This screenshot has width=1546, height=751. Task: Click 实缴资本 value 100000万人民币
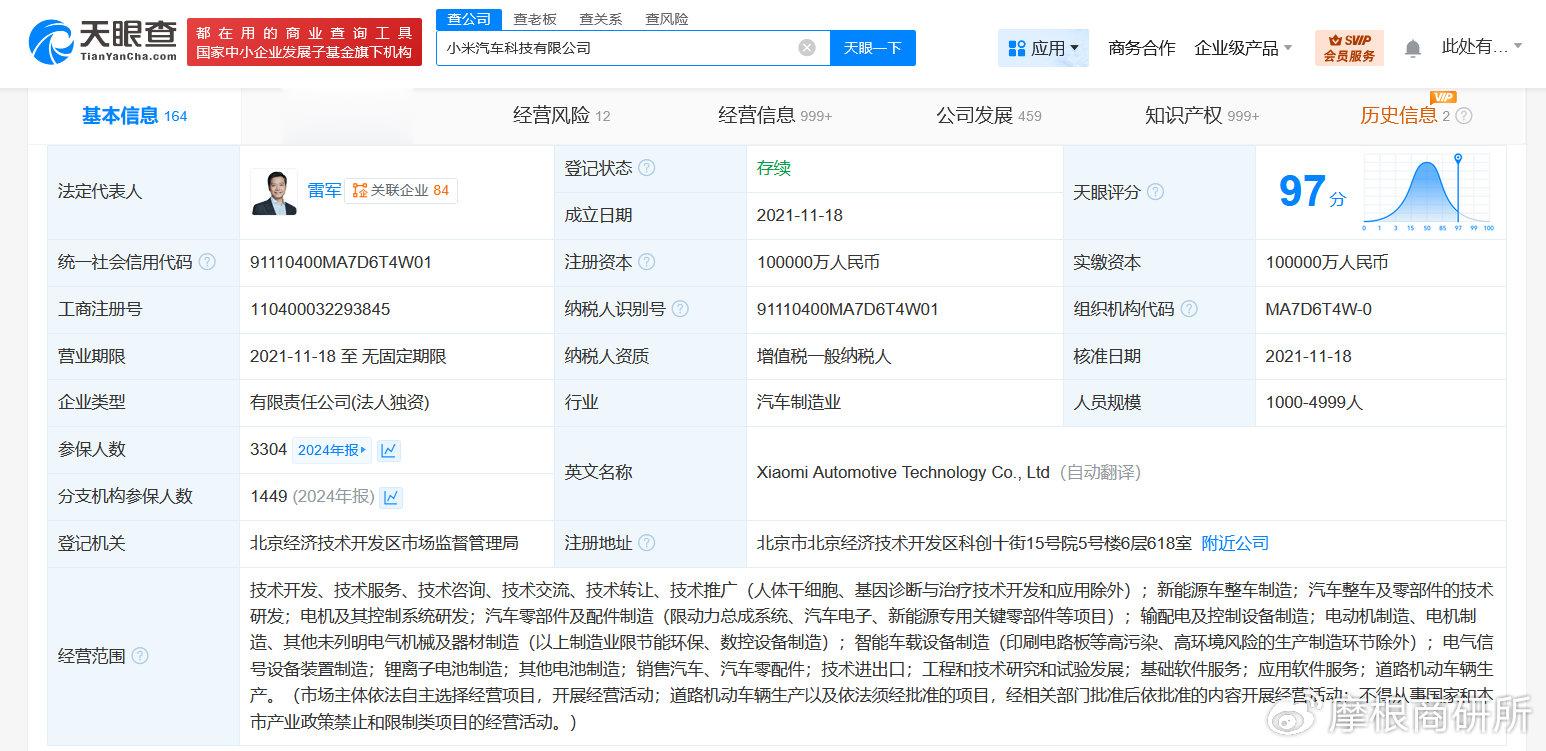coord(1327,262)
